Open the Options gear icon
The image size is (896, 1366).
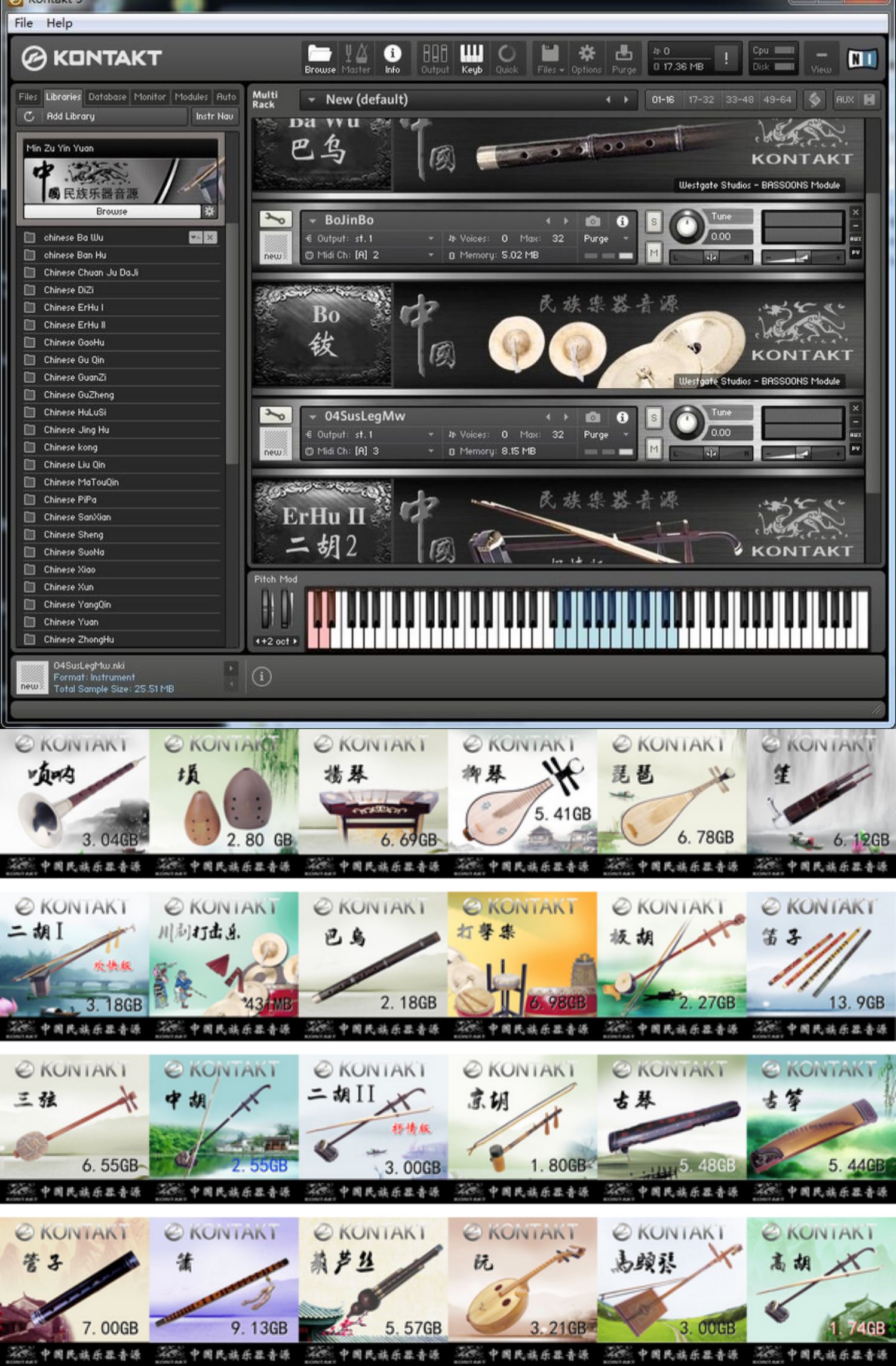click(586, 59)
